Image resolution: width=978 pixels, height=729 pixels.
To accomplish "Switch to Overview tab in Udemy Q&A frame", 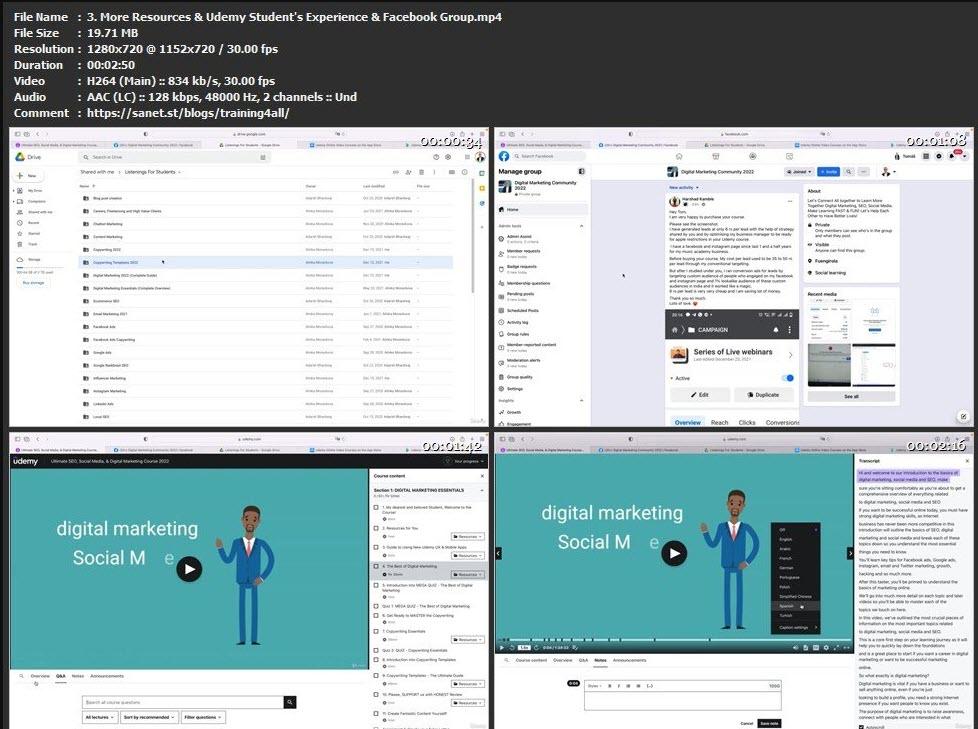I will 40,676.
